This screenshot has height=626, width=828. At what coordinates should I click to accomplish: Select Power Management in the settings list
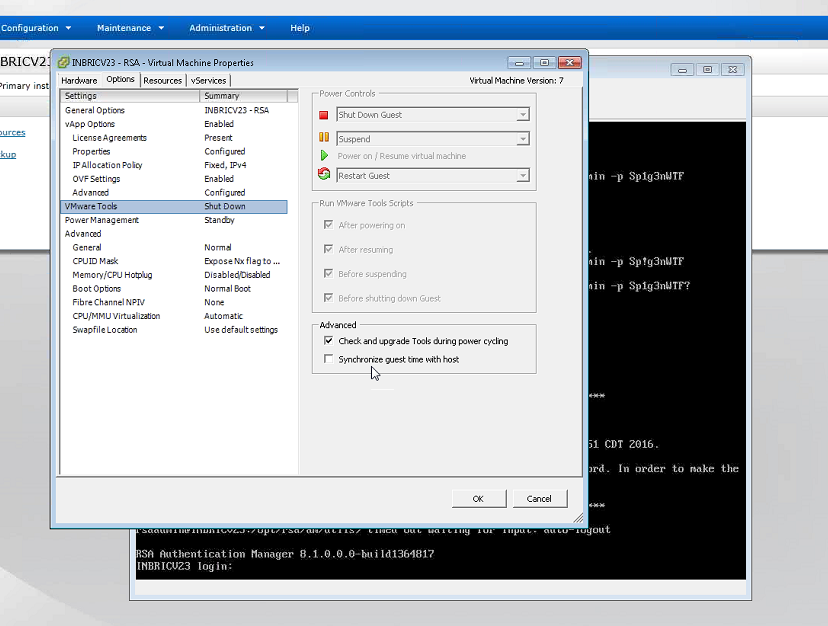tap(103, 219)
